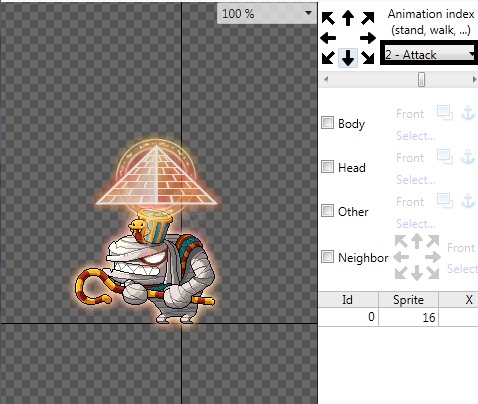Screen dimensions: 478x404
Task: Click the anchor icon for Body
Action: pyautogui.click(x=468, y=113)
